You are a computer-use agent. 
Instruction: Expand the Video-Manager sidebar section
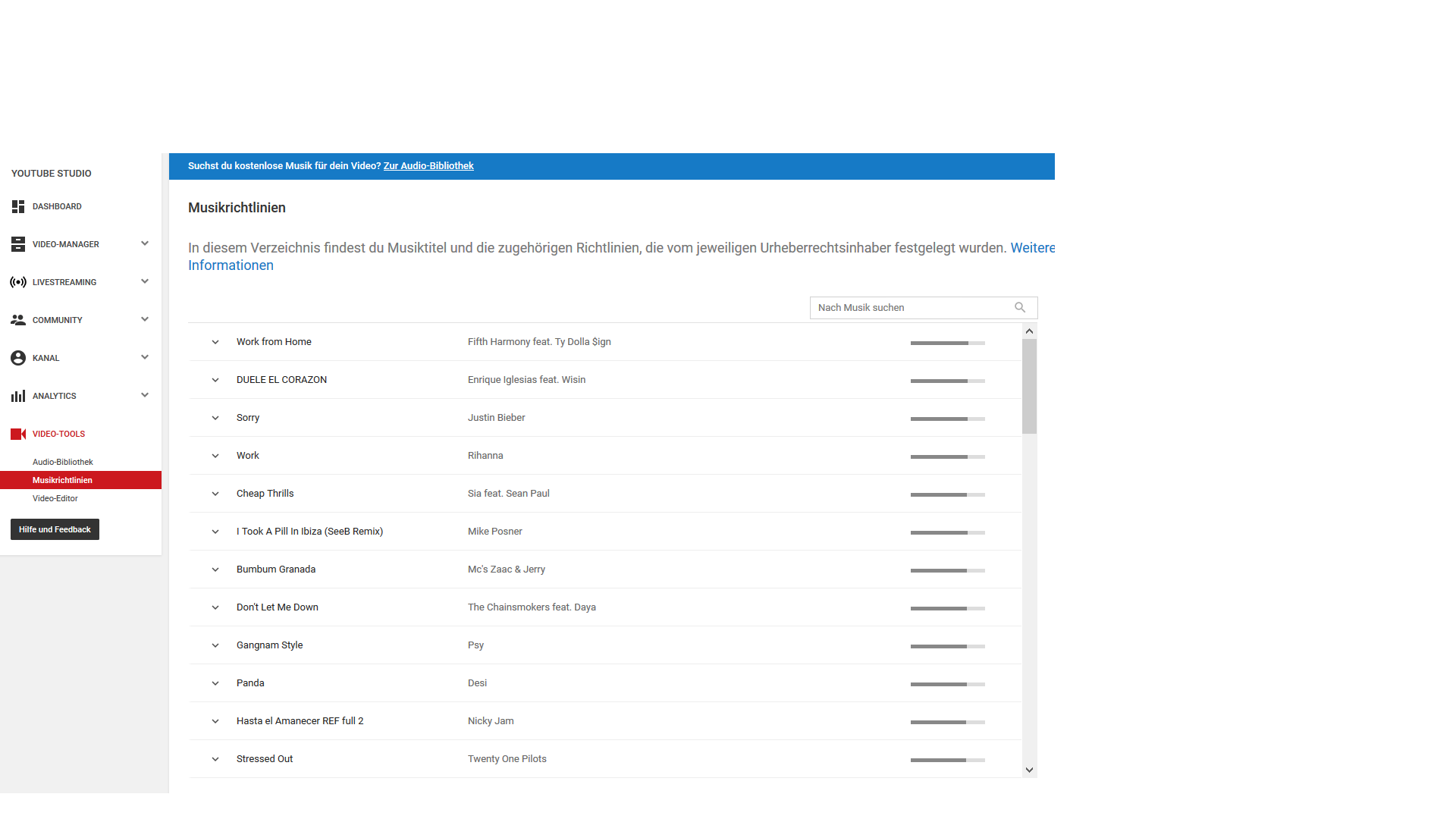coord(145,243)
